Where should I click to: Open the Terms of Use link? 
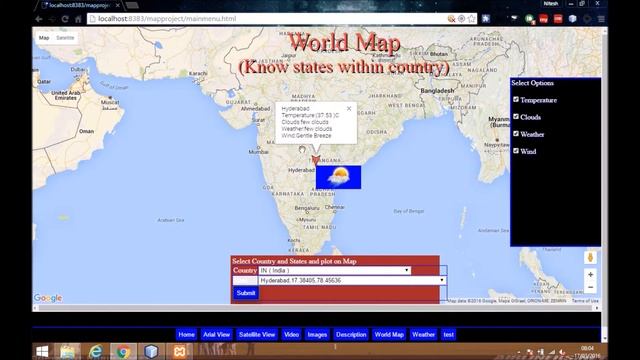(x=585, y=301)
